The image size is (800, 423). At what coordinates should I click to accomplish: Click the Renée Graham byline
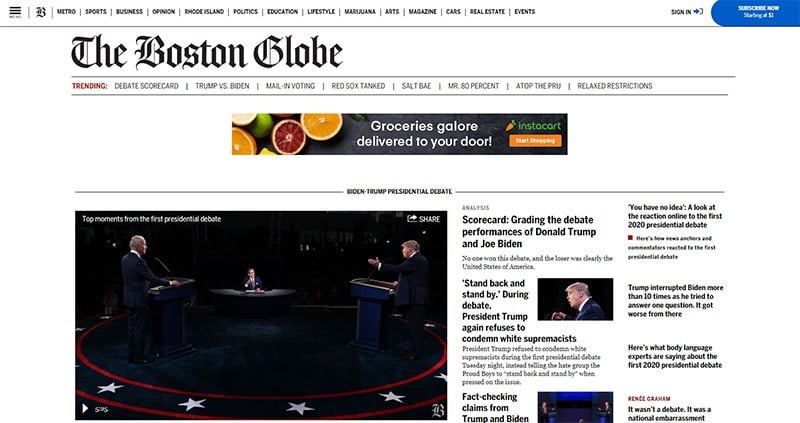[x=649, y=399]
